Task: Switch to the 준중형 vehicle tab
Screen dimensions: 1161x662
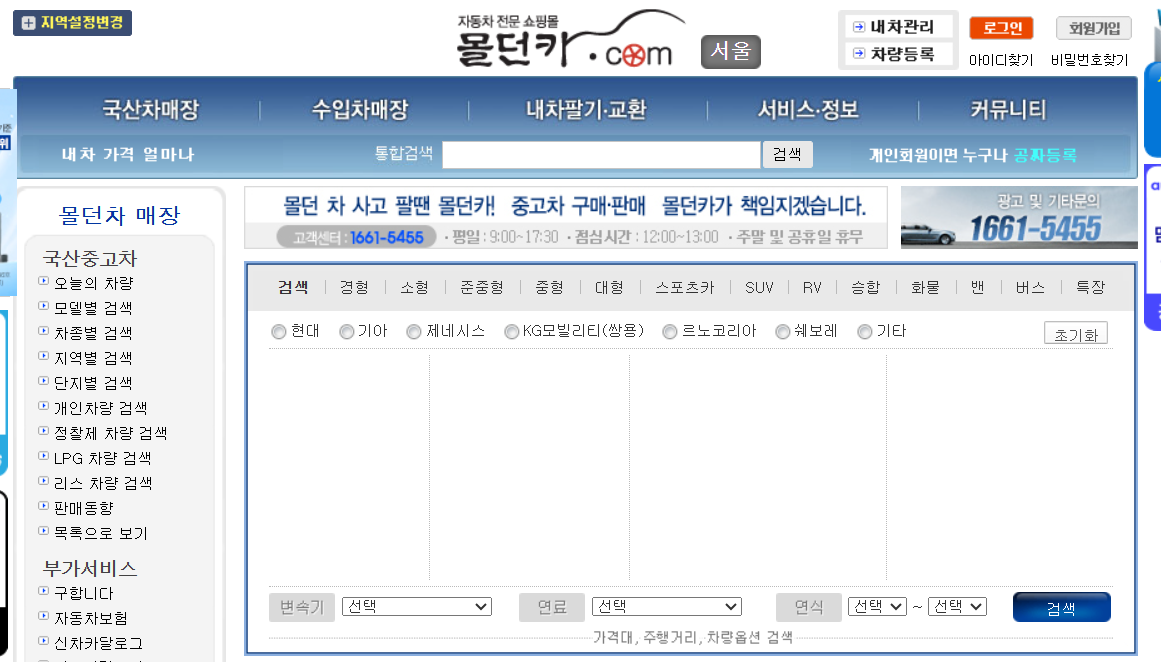Action: tap(482, 287)
